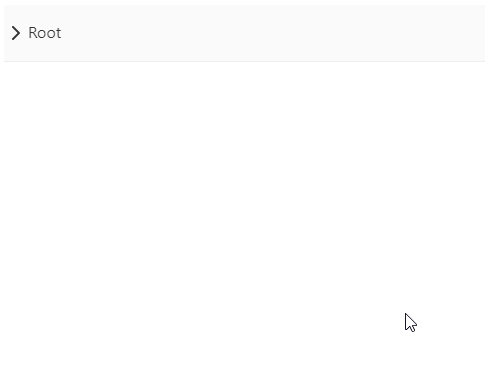Highlight the Root row in the tree

pyautogui.click(x=244, y=33)
